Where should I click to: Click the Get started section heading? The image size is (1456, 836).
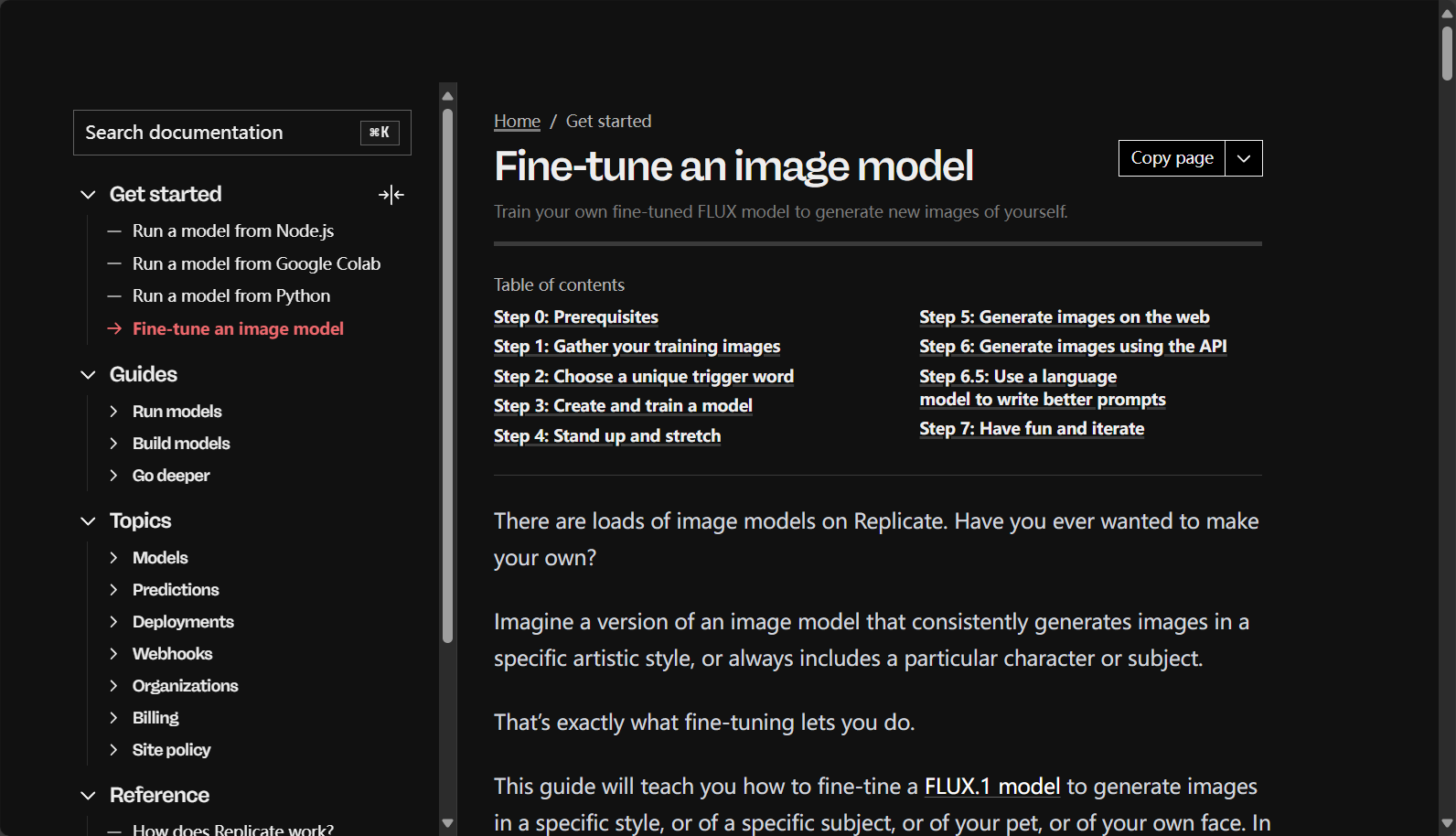coord(166,195)
